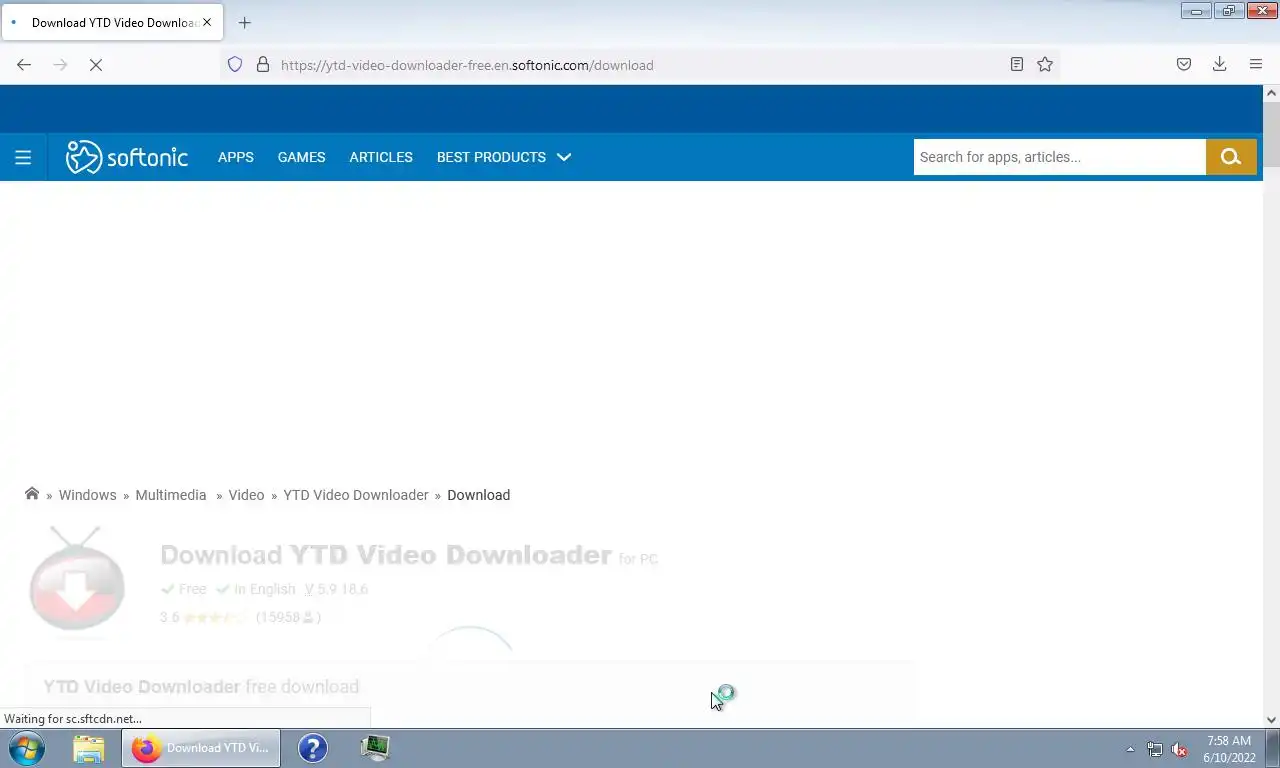Click the Search for apps input field
Image resolution: width=1280 pixels, height=768 pixels.
pyautogui.click(x=1060, y=157)
